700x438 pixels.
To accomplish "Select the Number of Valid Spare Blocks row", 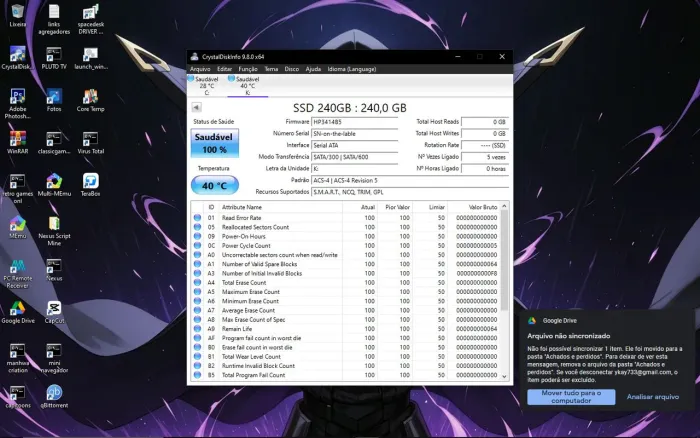I will [x=346, y=264].
